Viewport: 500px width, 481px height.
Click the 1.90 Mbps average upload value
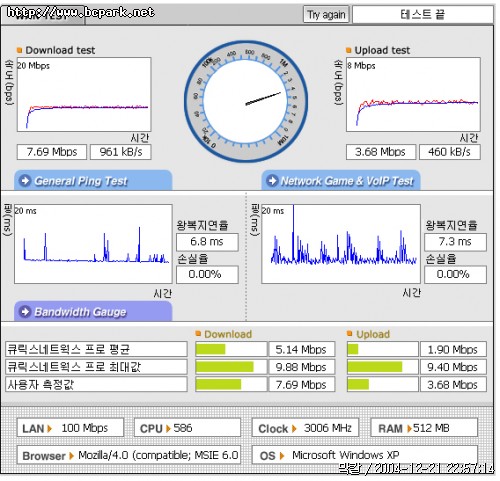[453, 349]
